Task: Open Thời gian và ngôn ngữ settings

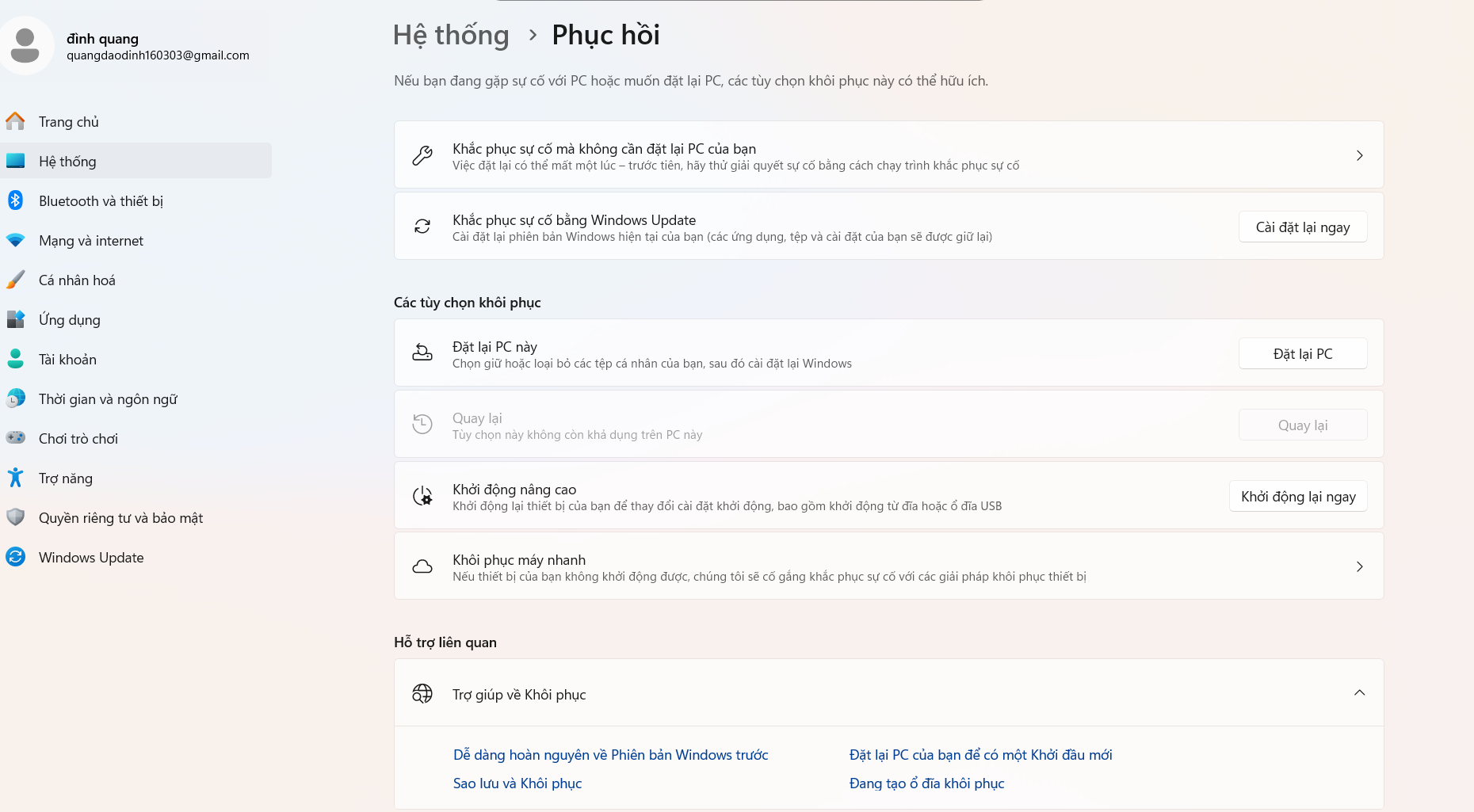Action: coord(108,399)
